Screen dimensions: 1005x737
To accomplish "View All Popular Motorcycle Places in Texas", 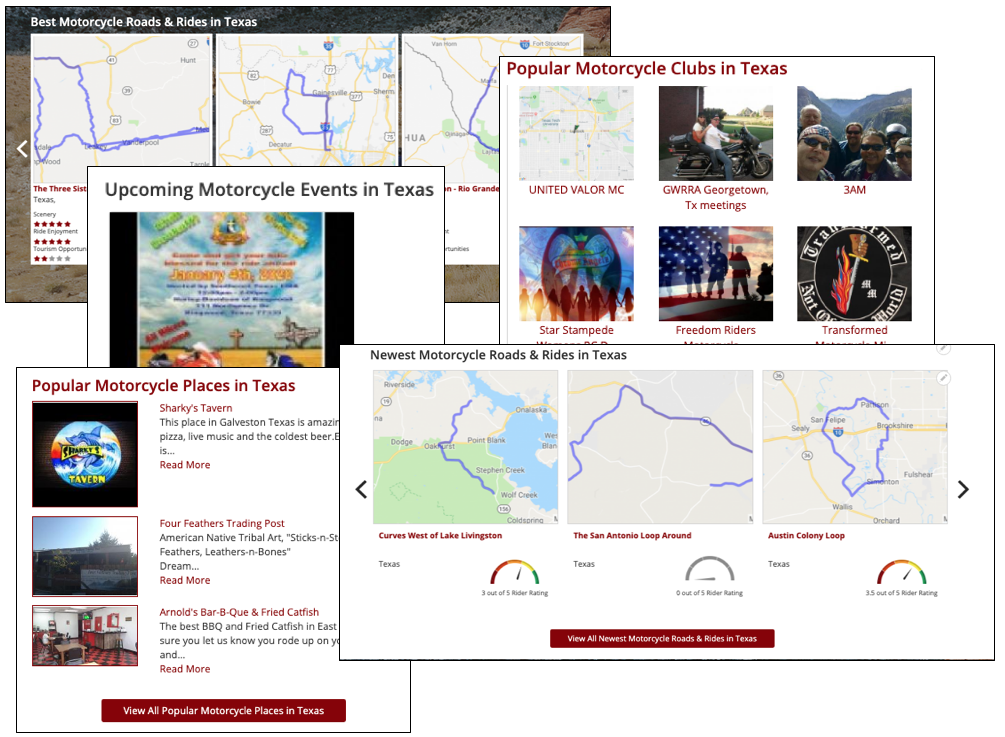I will (x=222, y=711).
